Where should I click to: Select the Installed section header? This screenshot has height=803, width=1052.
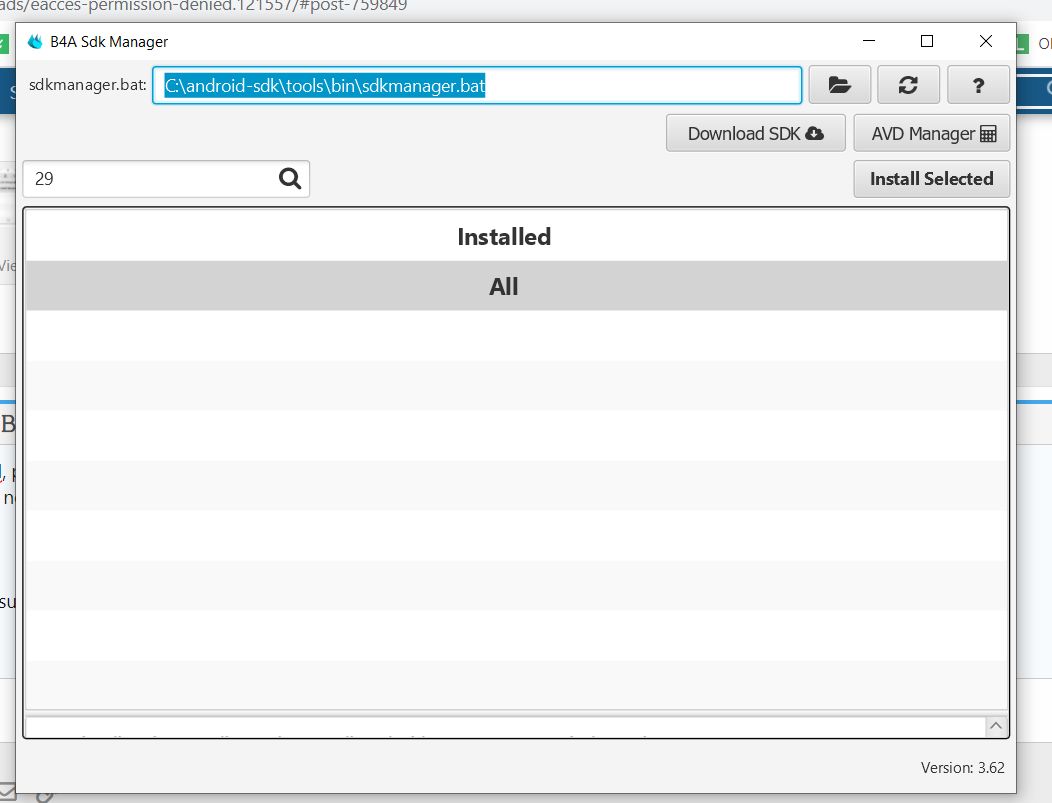click(x=517, y=236)
